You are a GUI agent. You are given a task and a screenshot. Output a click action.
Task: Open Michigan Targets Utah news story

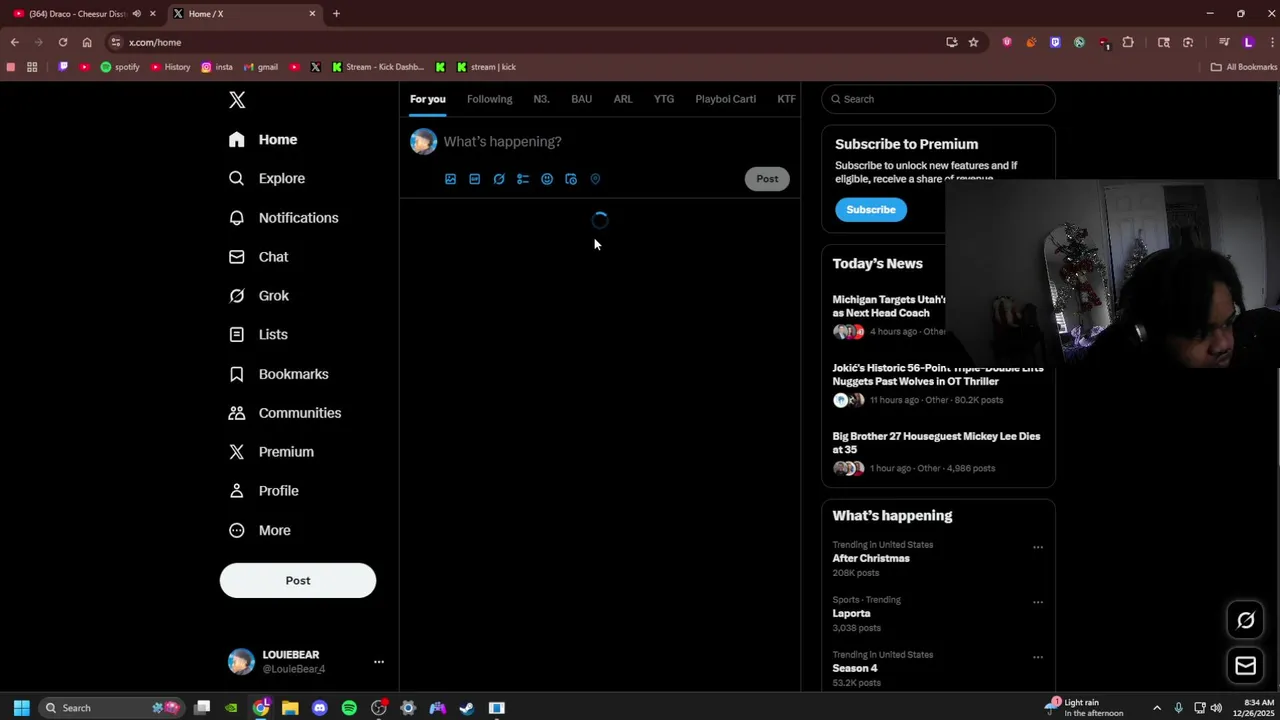[x=888, y=306]
